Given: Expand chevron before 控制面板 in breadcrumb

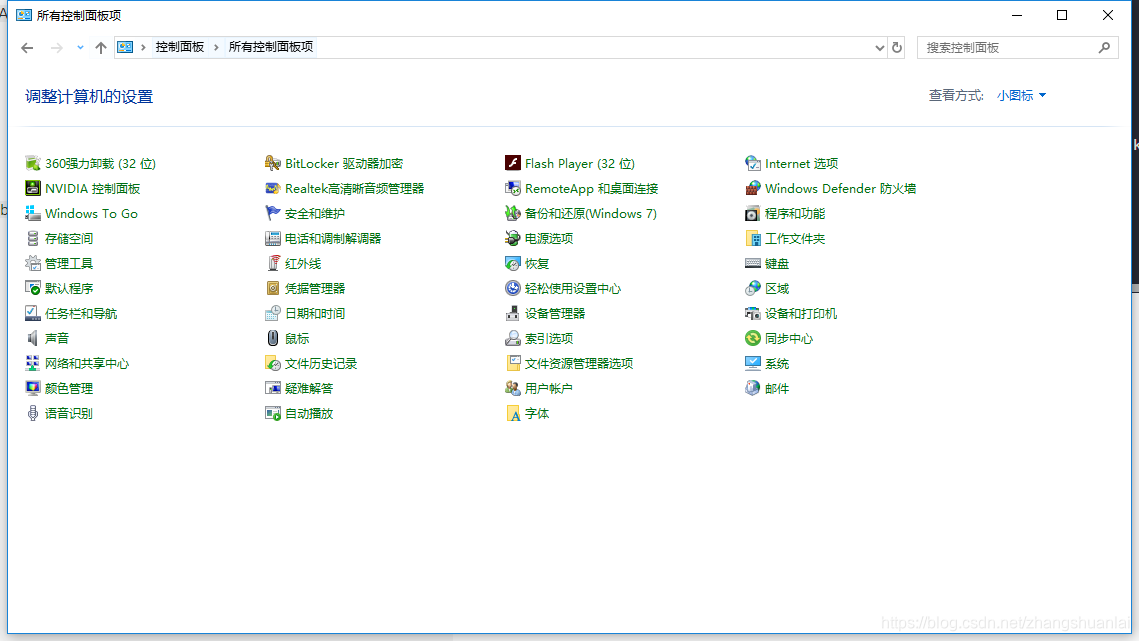Looking at the screenshot, I should click(143, 47).
